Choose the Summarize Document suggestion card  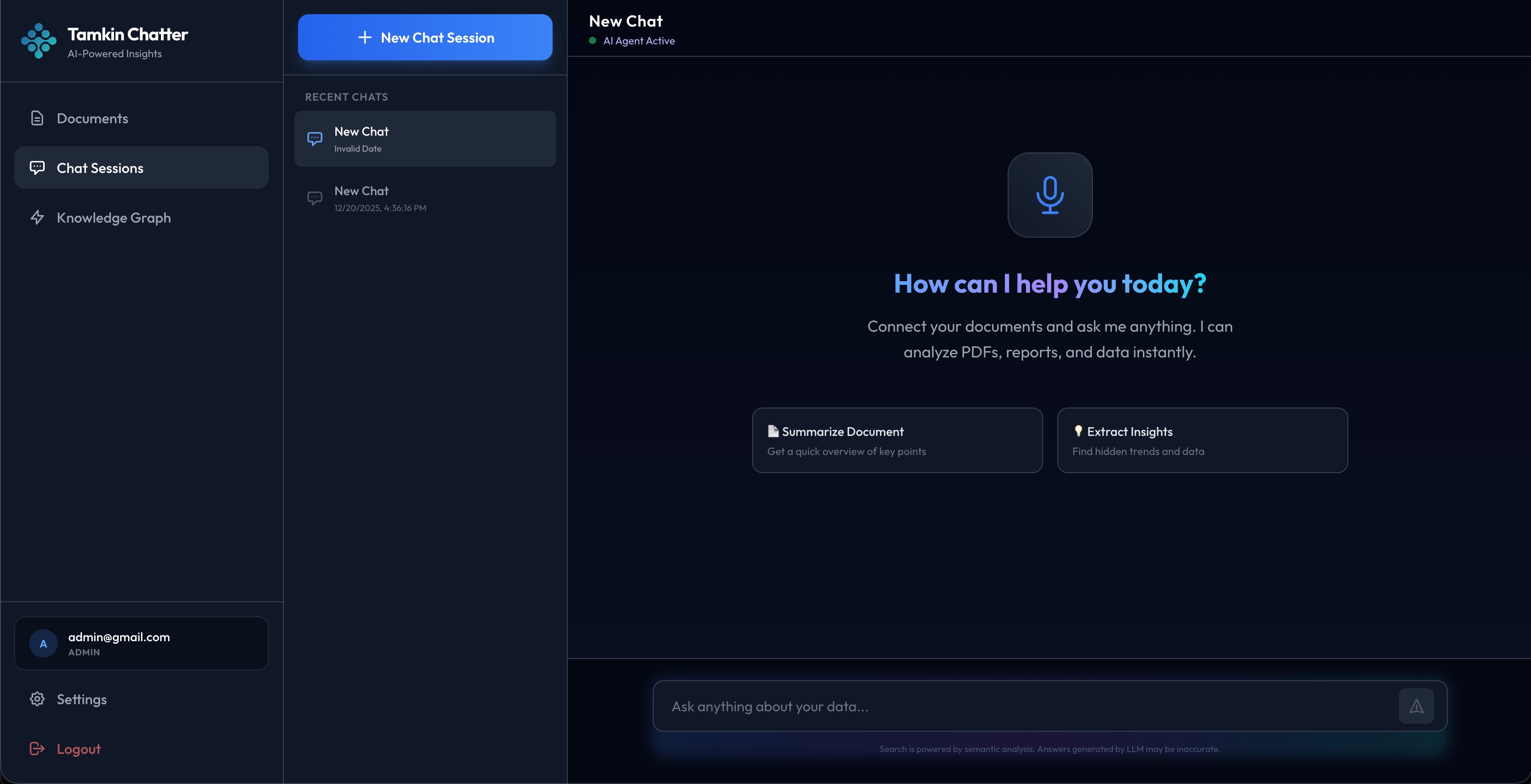897,440
